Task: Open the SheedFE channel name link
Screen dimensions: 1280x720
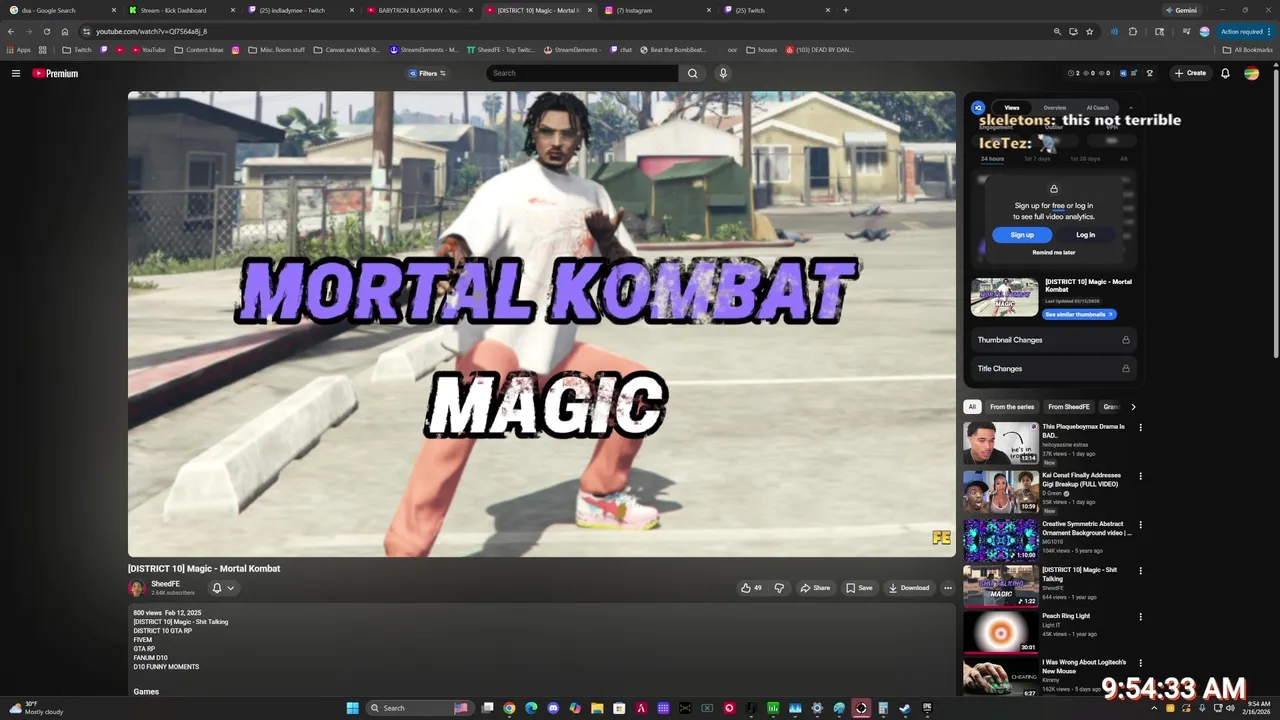Action: (x=166, y=584)
